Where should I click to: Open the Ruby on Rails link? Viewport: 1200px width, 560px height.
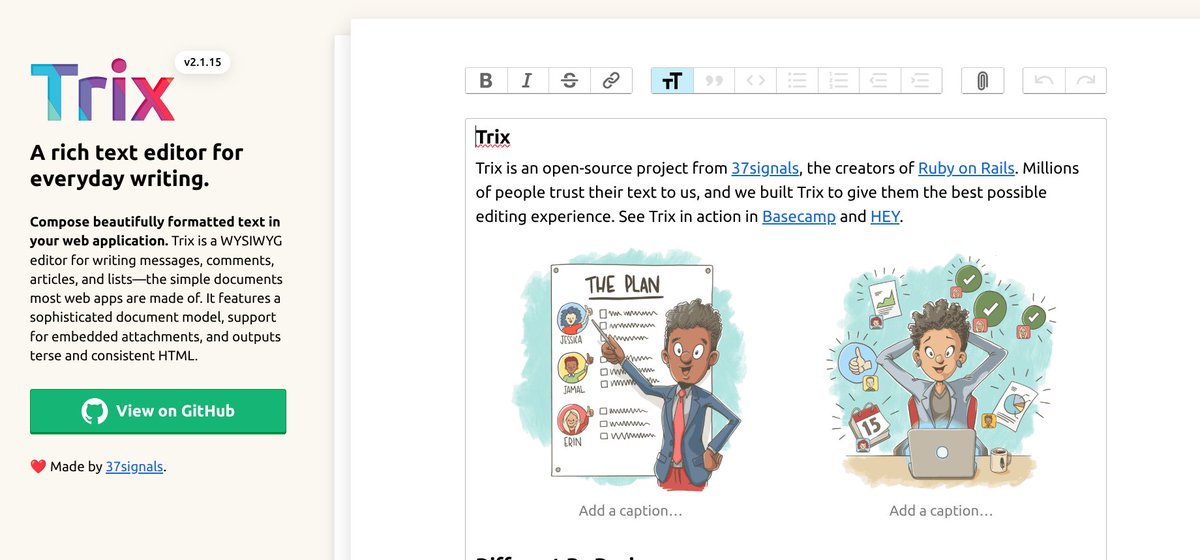[x=966, y=168]
